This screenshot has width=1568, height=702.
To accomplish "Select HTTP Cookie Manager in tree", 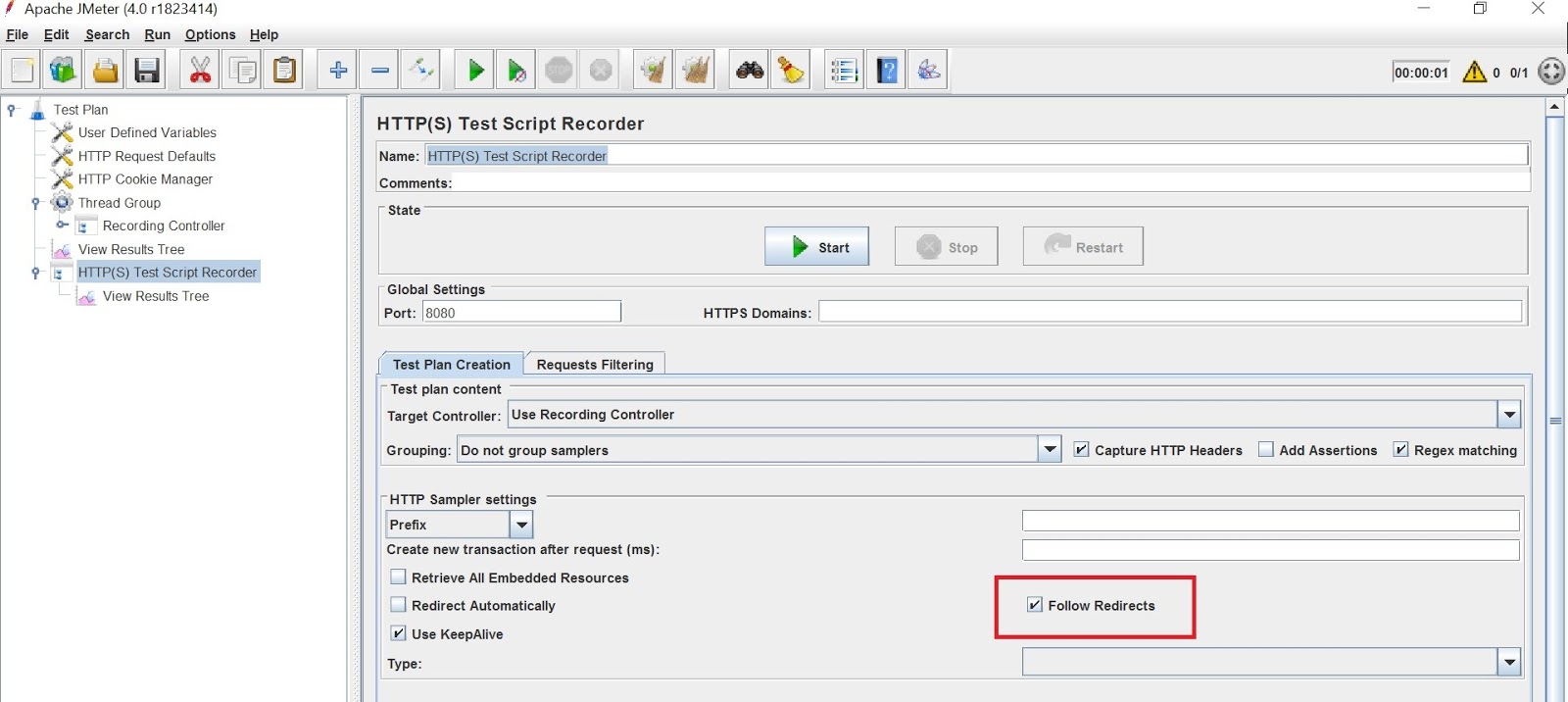I will click(145, 179).
